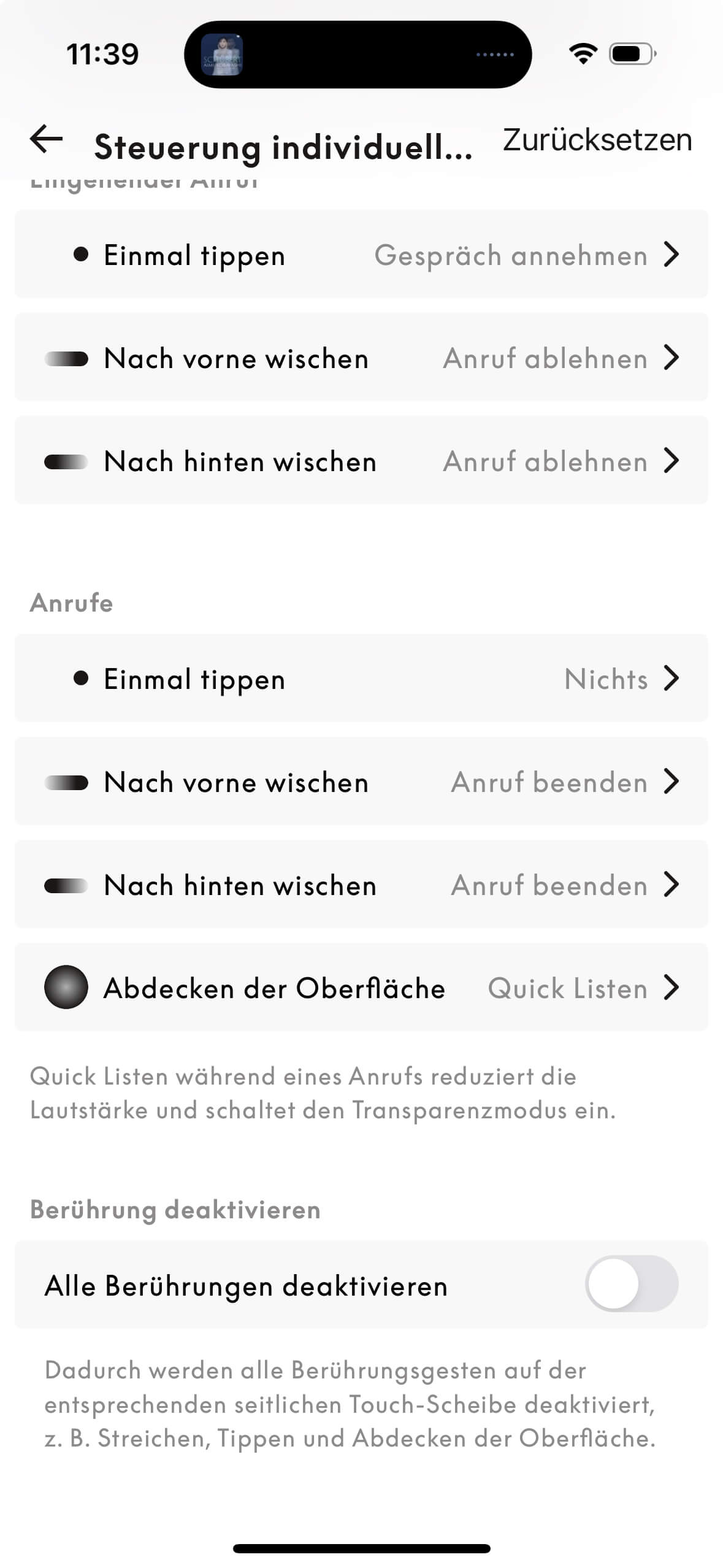
Task: Tap the Wi-Fi status icon
Action: [x=583, y=54]
